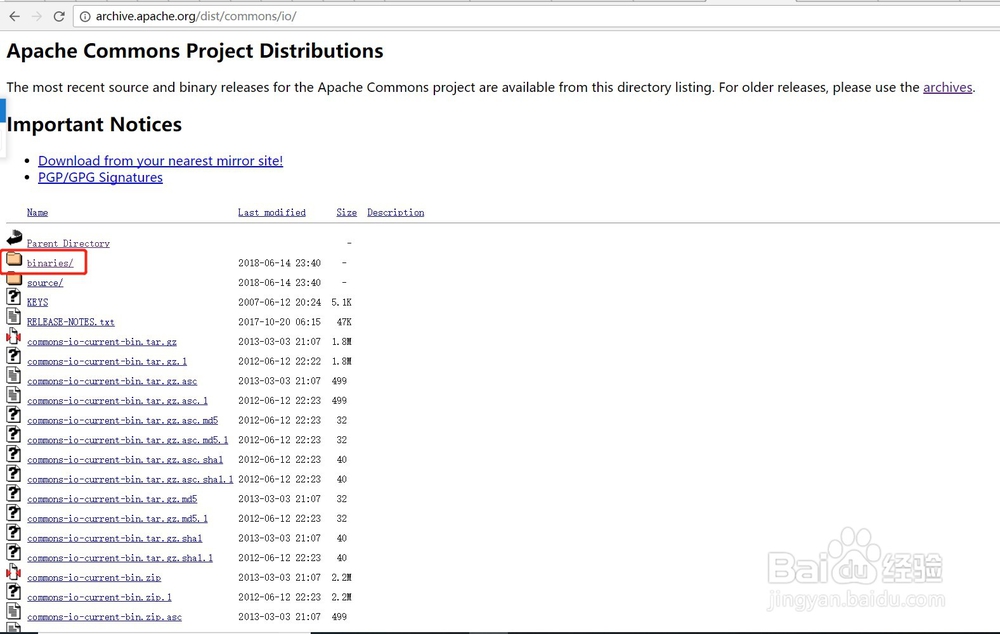This screenshot has width=1000, height=634.
Task: Click the icon beside commons-io-current-bin.tar.gz.asc.sha1
Action: coord(13,454)
